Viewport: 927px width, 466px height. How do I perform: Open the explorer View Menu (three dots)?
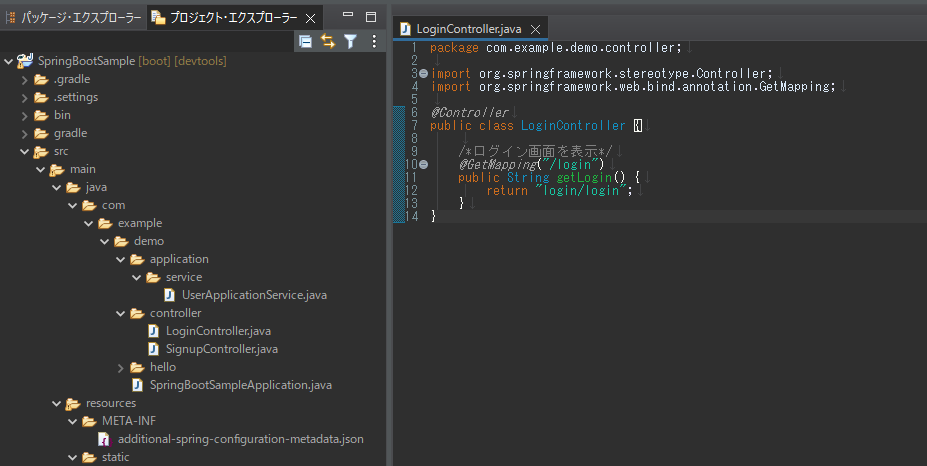click(x=374, y=41)
